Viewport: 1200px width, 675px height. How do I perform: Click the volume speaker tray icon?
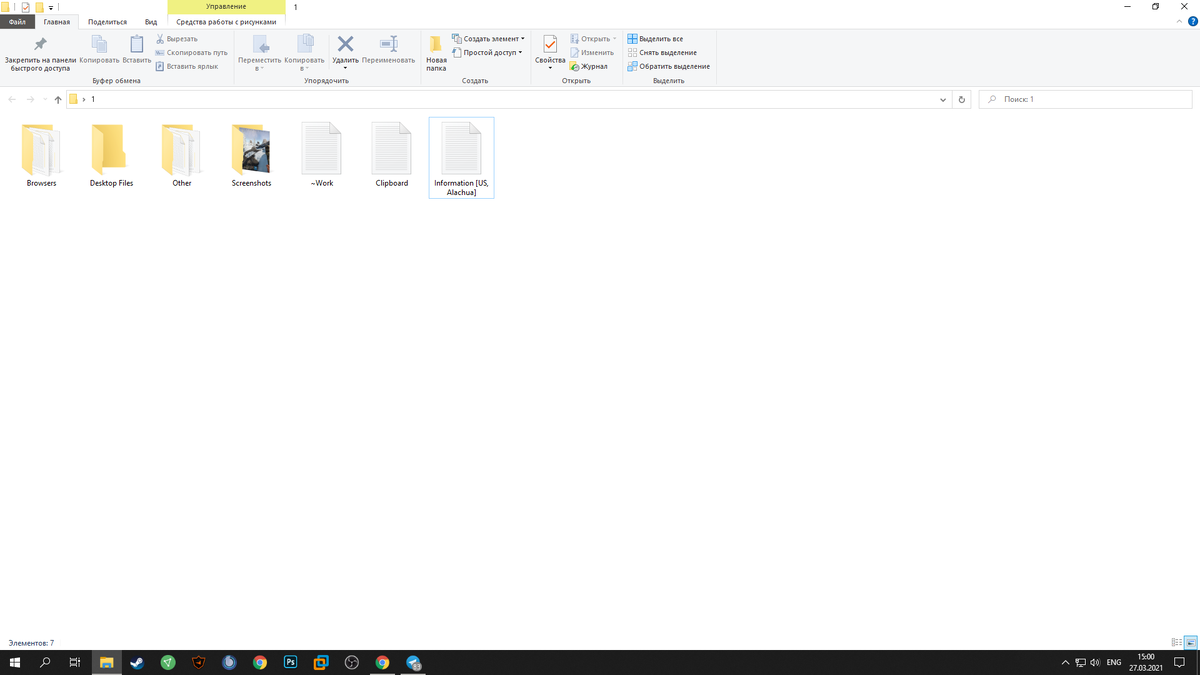tap(1095, 662)
